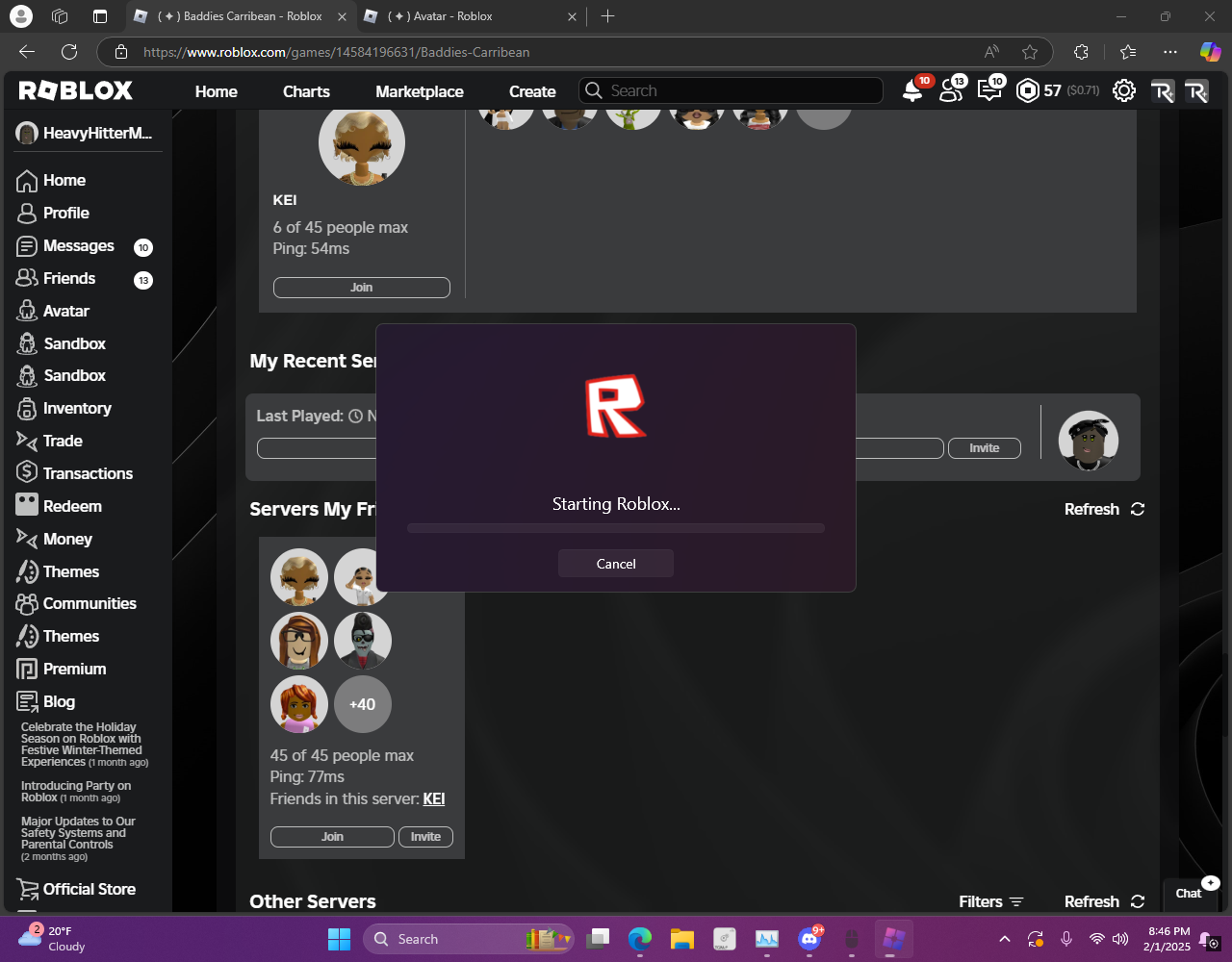Open messages icon in top bar

pyautogui.click(x=988, y=91)
